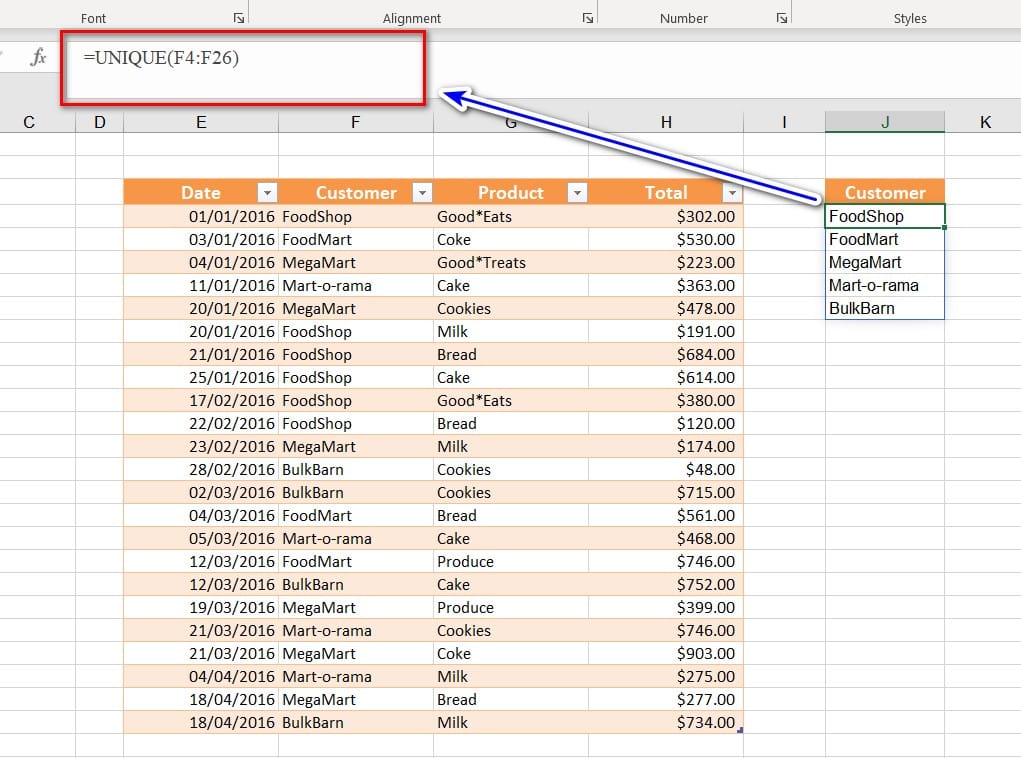Expand the Product column filter dropdown
This screenshot has height=758, width=1021.
[577, 193]
